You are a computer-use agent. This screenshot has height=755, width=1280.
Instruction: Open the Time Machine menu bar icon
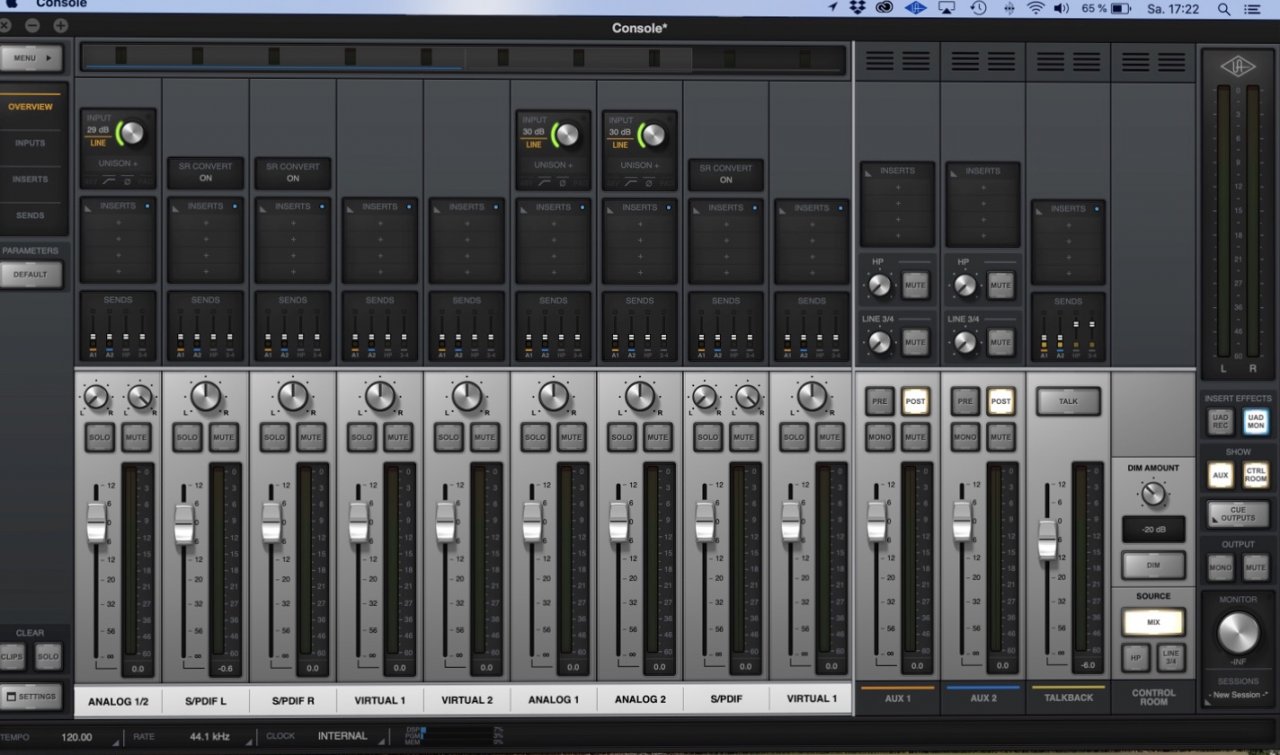(x=978, y=8)
